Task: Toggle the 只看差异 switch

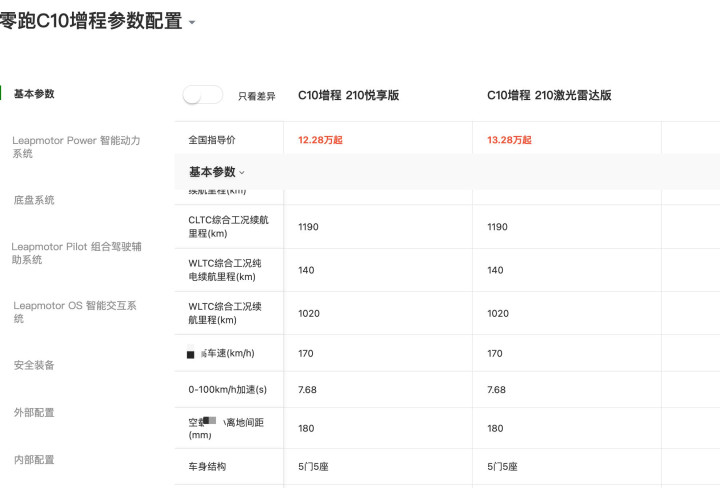Action: [202, 95]
